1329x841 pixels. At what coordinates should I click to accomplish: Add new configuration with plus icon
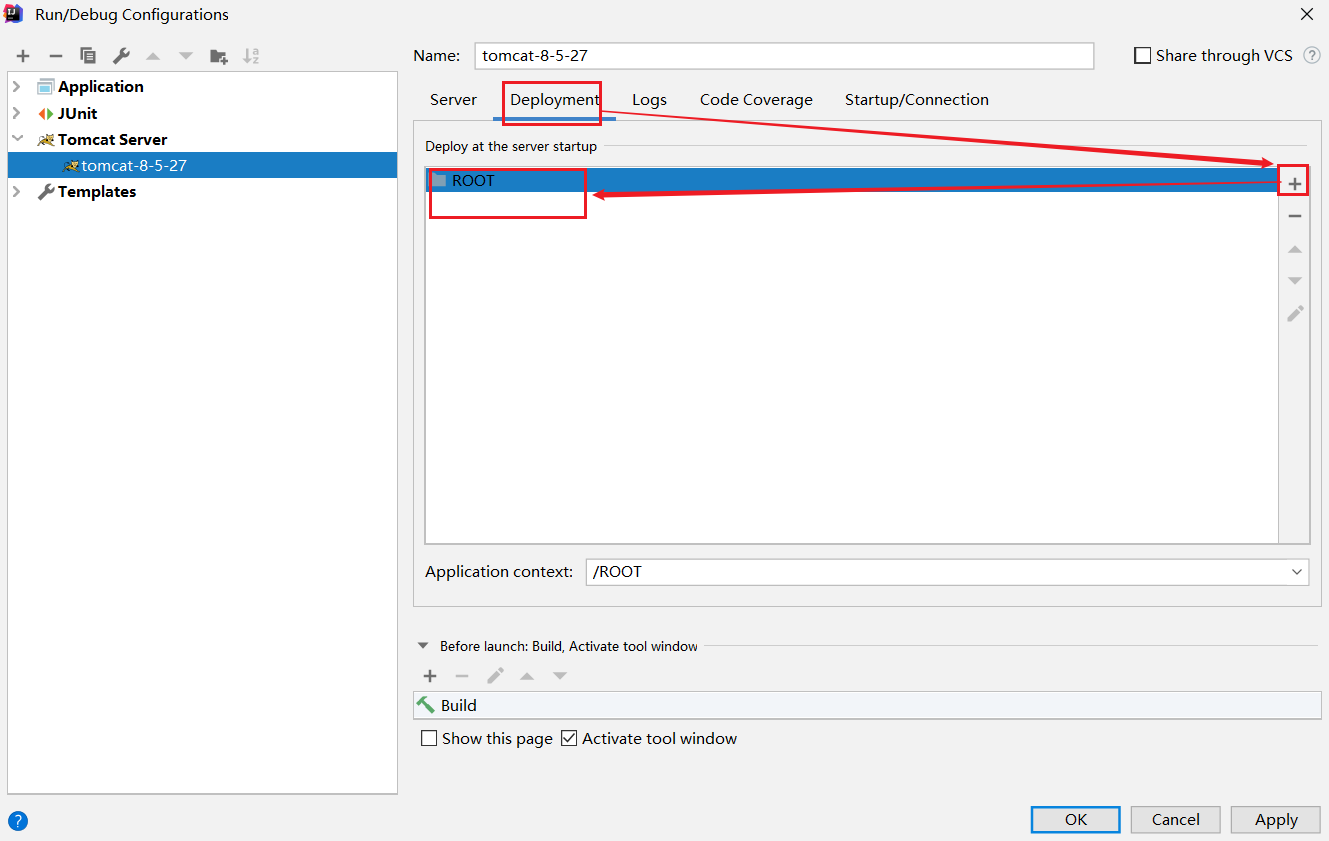tap(23, 56)
